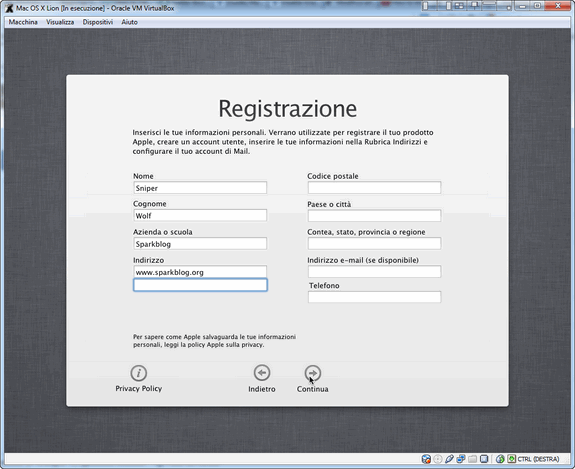Viewport: 575px width, 469px height.
Task: Open the Privacy Policy info icon
Action: pyautogui.click(x=139, y=373)
